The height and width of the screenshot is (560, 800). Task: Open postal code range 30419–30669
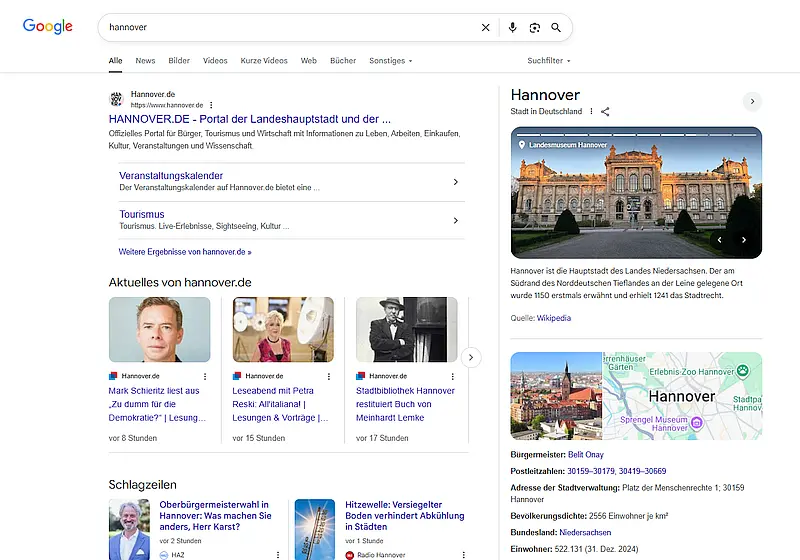click(x=643, y=471)
